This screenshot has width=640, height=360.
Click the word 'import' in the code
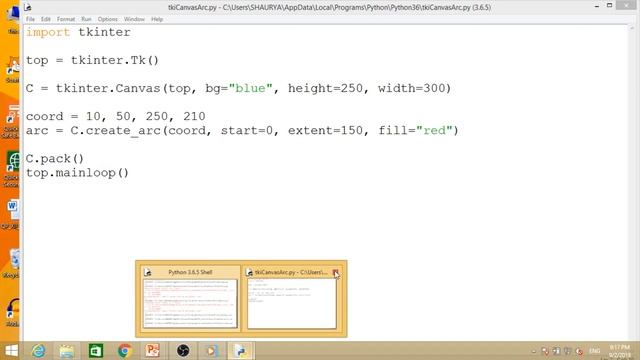48,32
